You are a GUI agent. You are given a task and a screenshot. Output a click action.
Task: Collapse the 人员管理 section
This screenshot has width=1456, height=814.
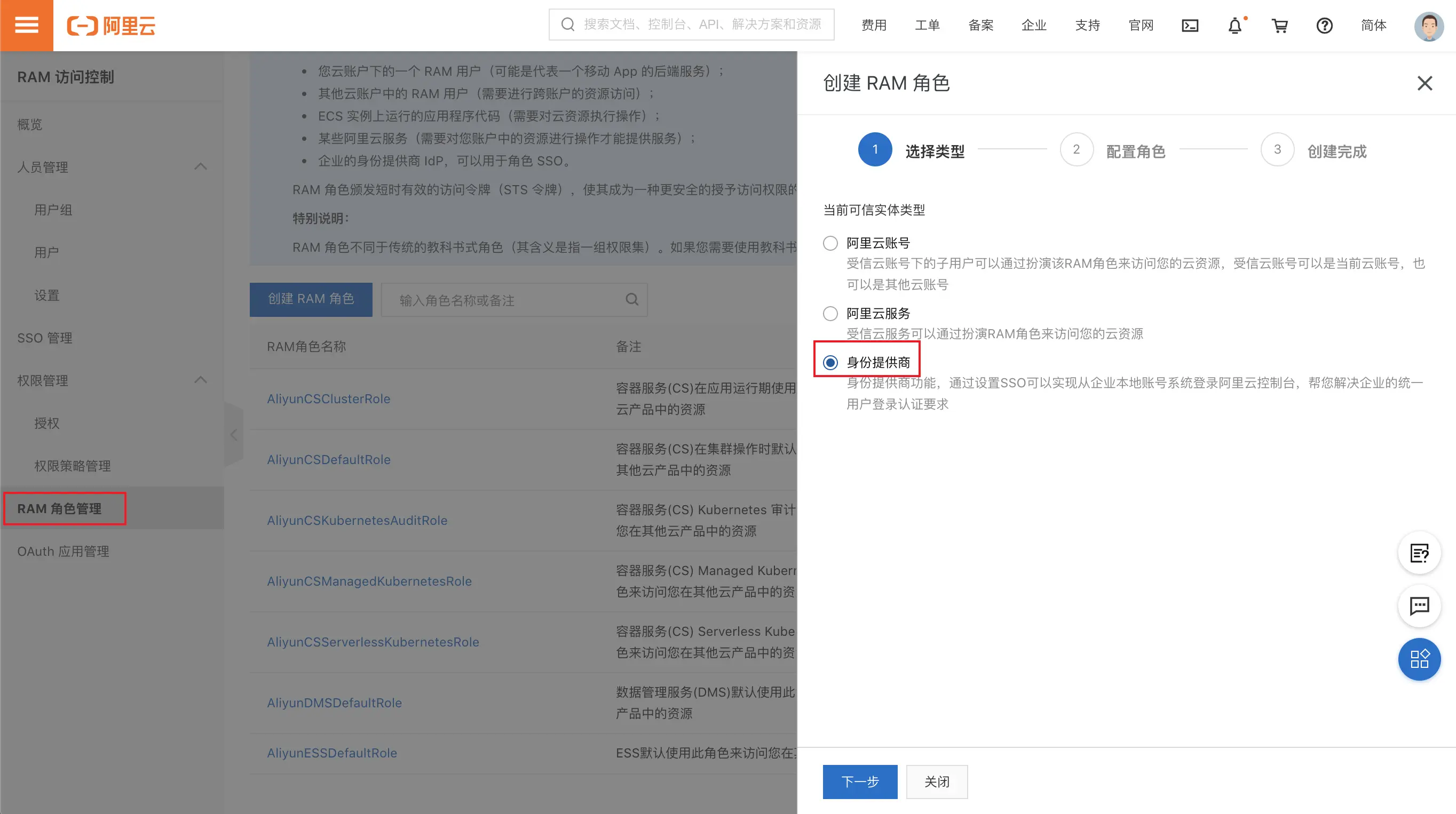(201, 166)
